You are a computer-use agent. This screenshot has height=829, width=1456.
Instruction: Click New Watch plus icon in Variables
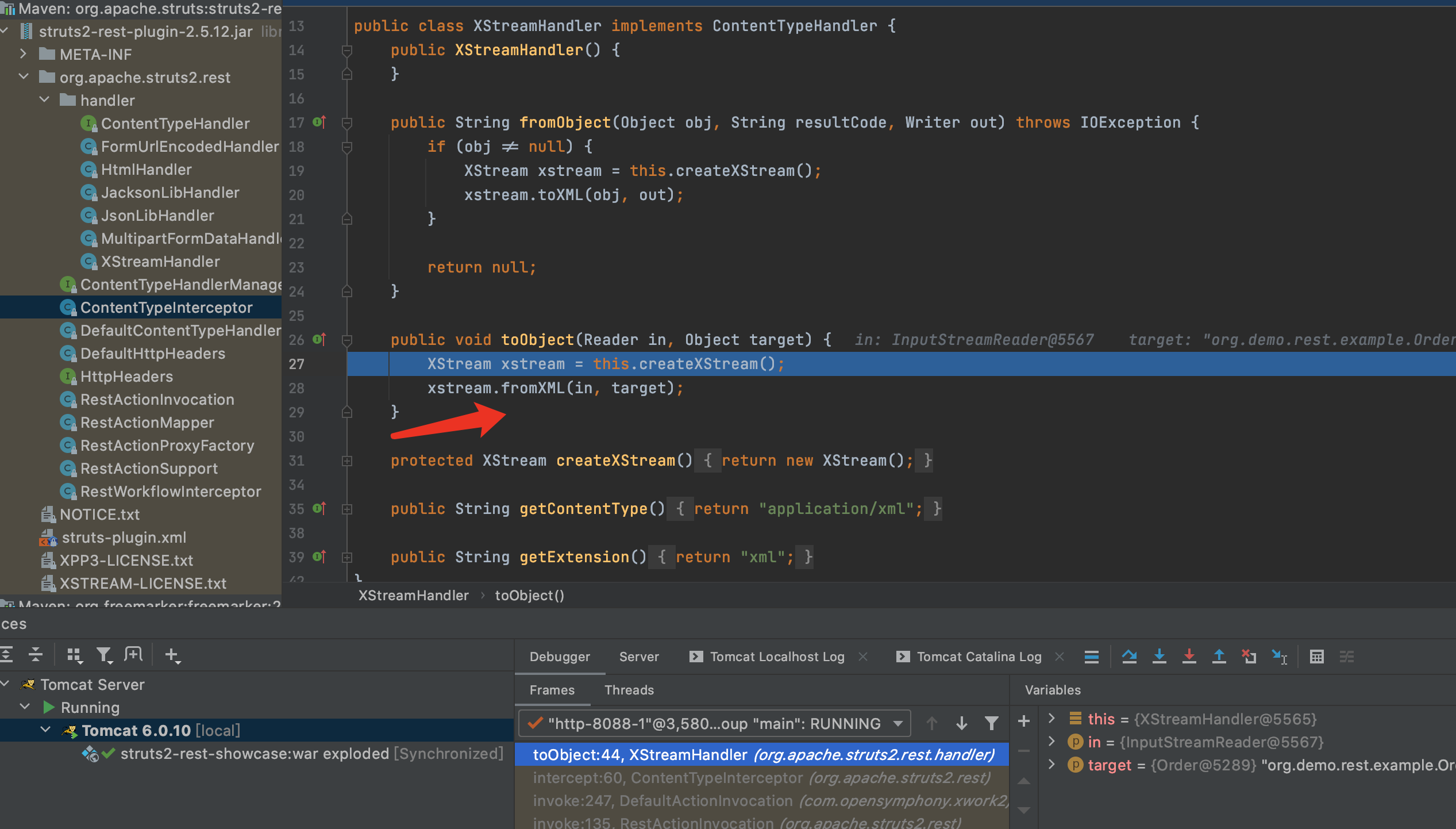[x=1024, y=721]
